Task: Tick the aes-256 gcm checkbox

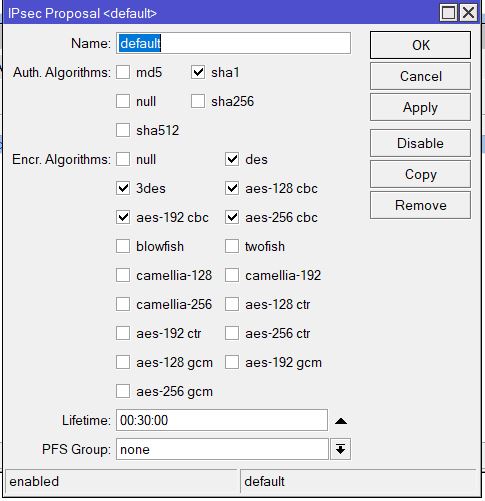Action: point(123,391)
